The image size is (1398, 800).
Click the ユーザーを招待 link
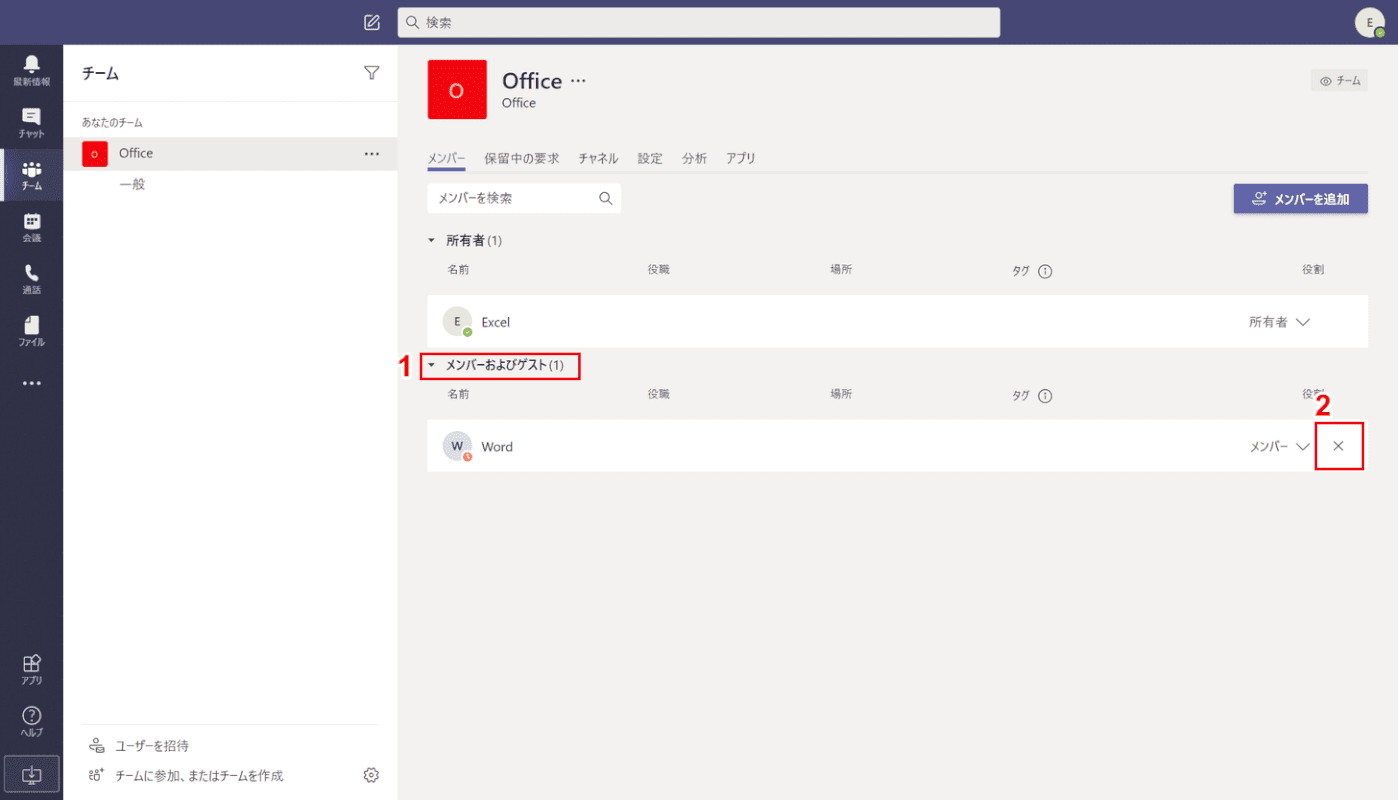tap(152, 746)
